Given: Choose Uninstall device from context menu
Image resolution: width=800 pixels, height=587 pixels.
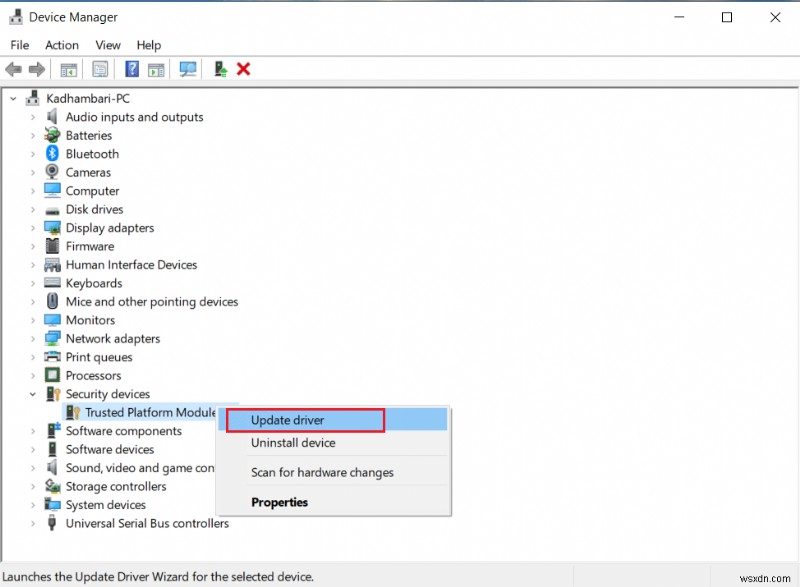Looking at the screenshot, I should [x=294, y=443].
